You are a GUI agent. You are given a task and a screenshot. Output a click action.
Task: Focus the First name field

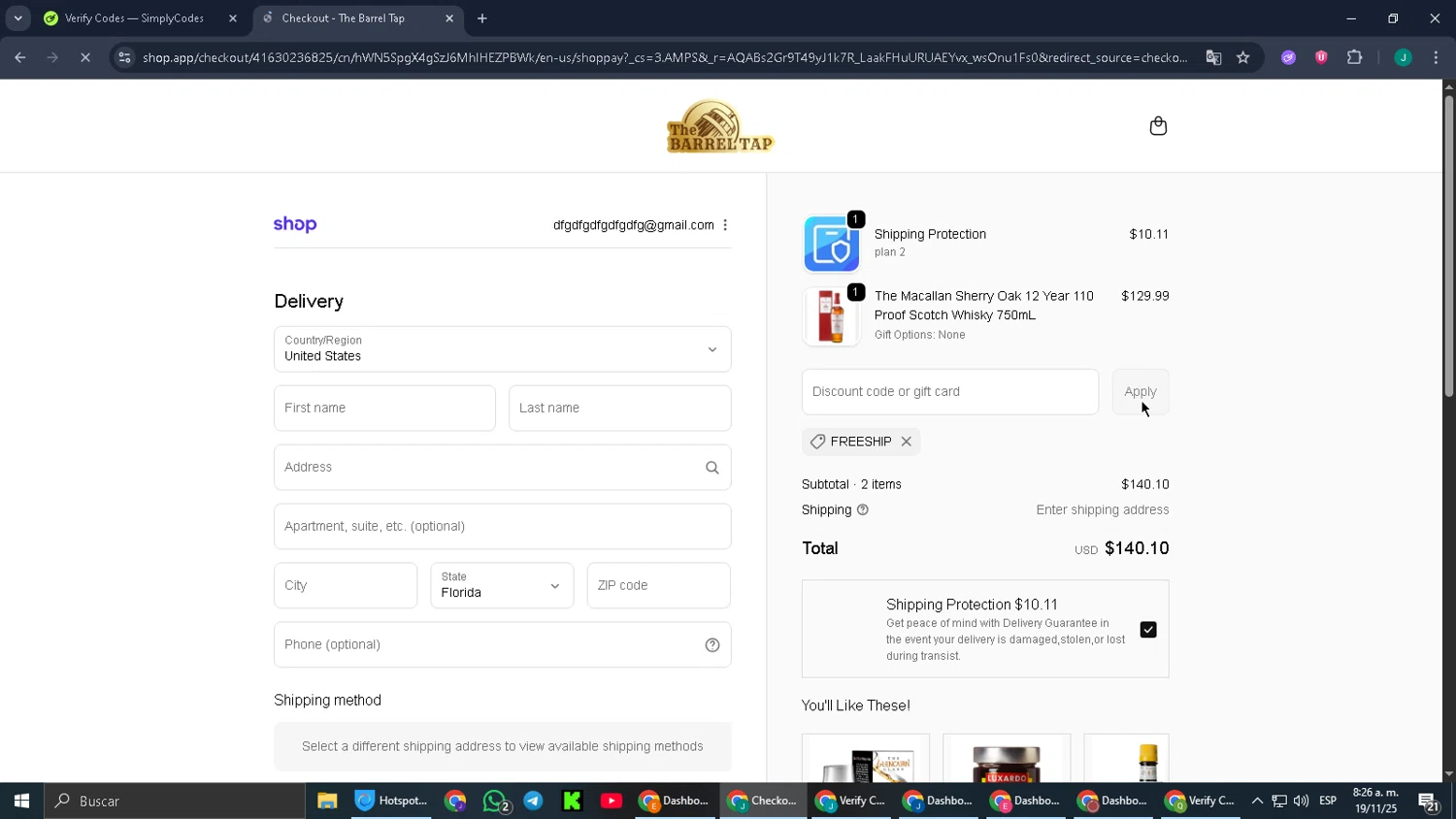pos(385,409)
